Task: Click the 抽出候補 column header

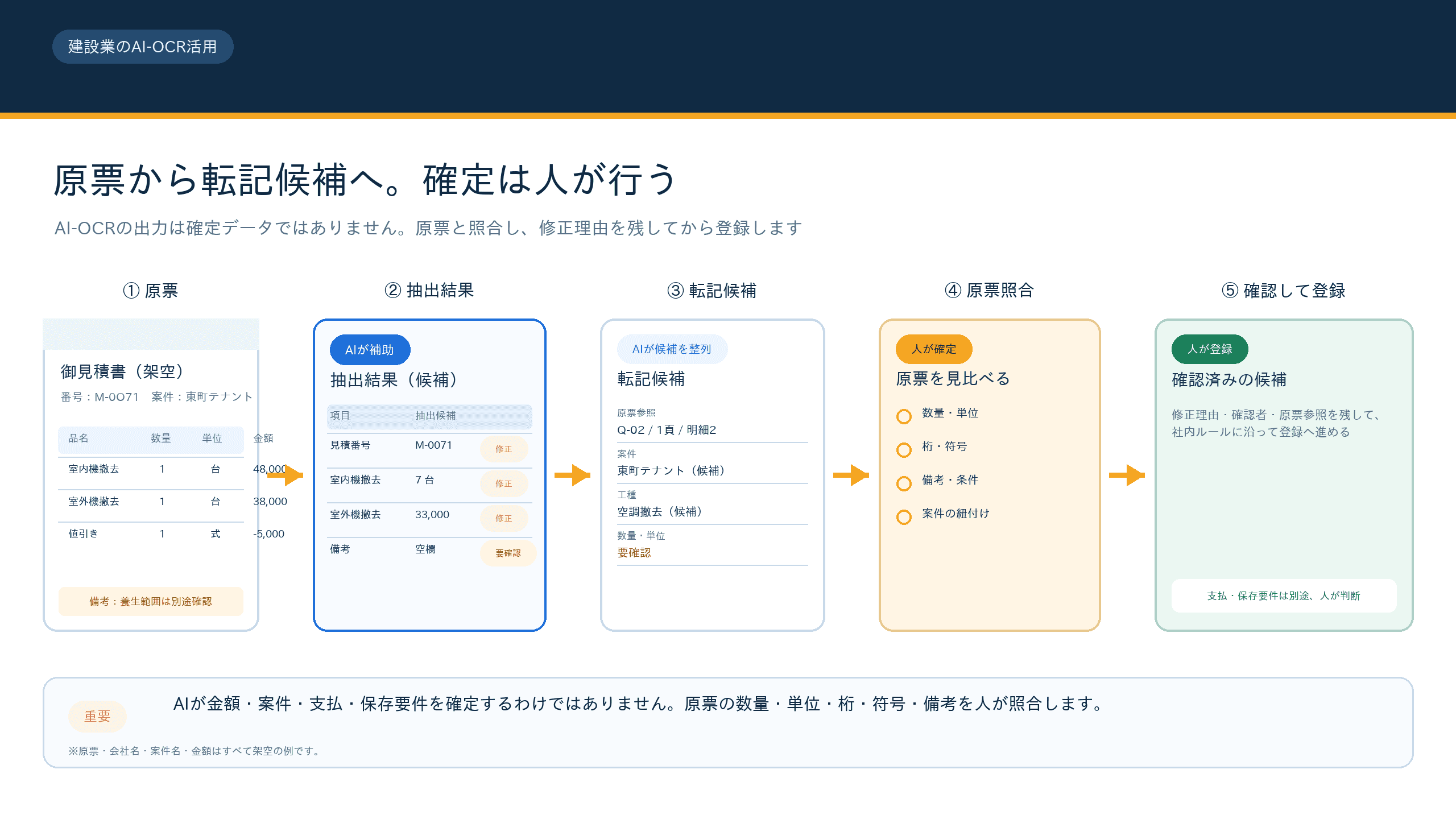Action: (436, 415)
